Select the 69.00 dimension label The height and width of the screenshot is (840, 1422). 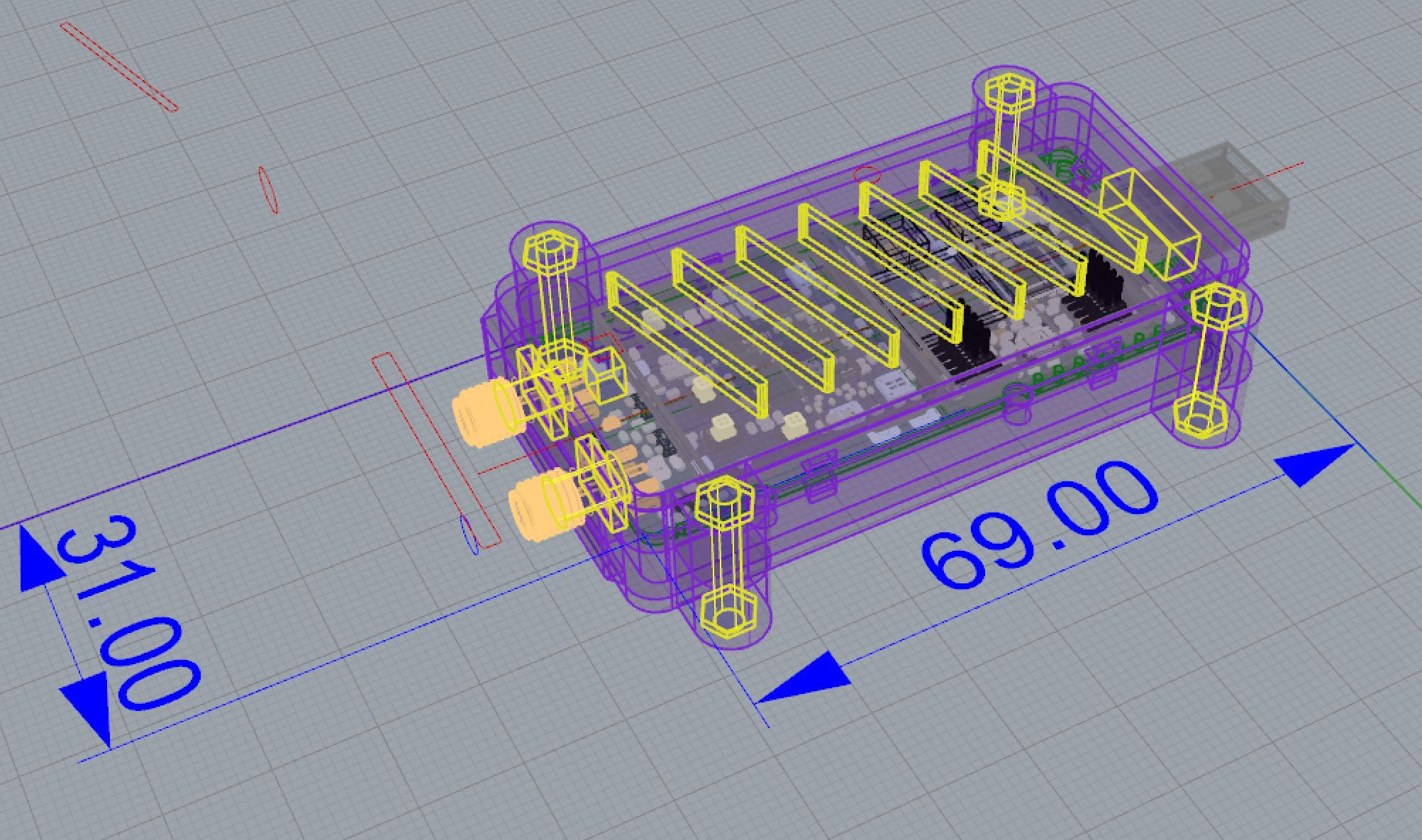coord(1041,525)
